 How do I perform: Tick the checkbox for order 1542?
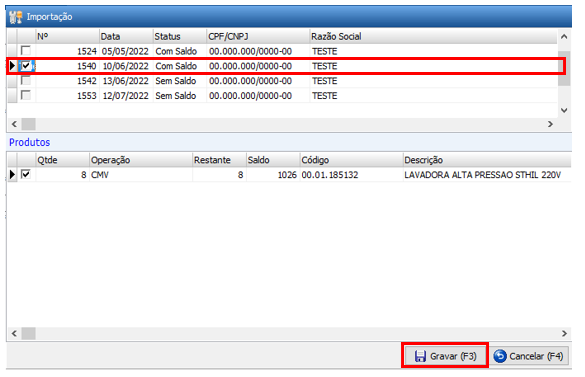click(26, 81)
